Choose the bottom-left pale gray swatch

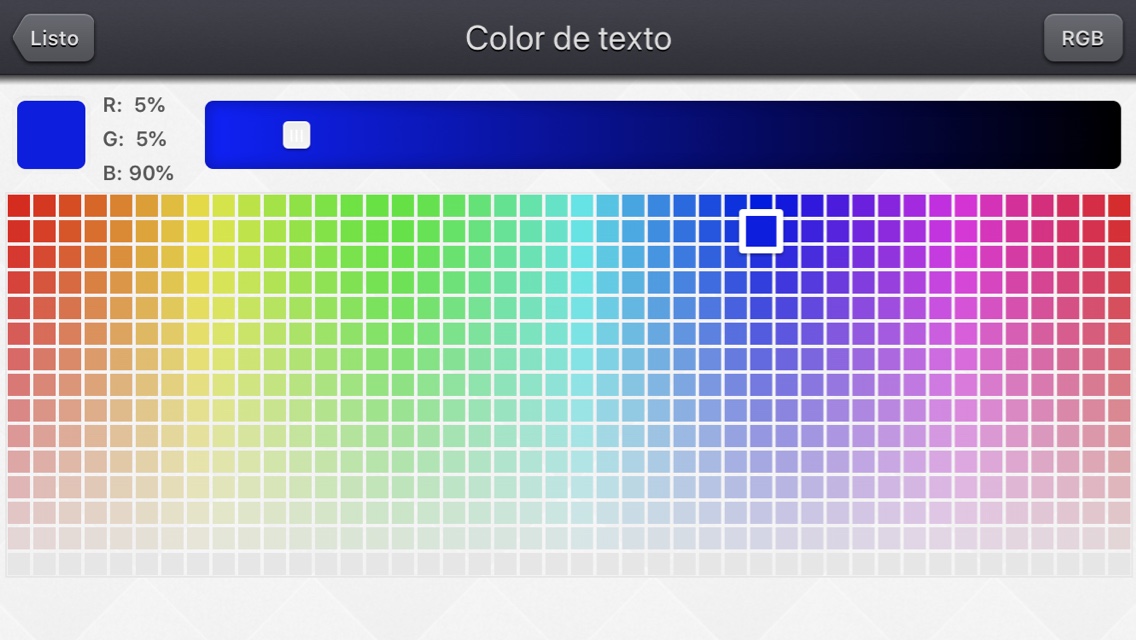pyautogui.click(x=19, y=563)
